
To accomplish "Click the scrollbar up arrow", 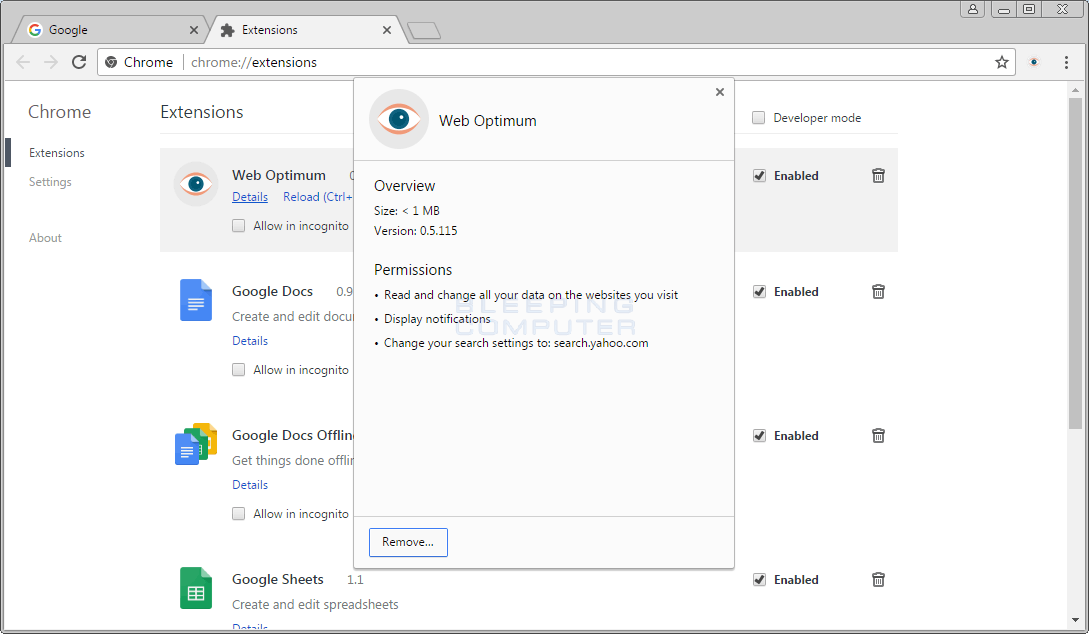I will [1075, 90].
